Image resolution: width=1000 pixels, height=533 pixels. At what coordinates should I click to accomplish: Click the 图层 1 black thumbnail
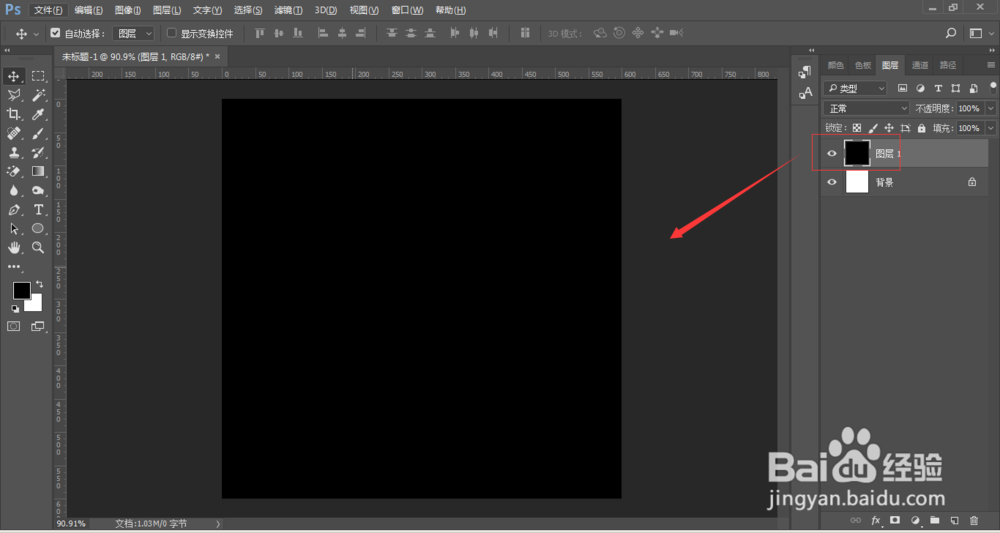click(857, 153)
